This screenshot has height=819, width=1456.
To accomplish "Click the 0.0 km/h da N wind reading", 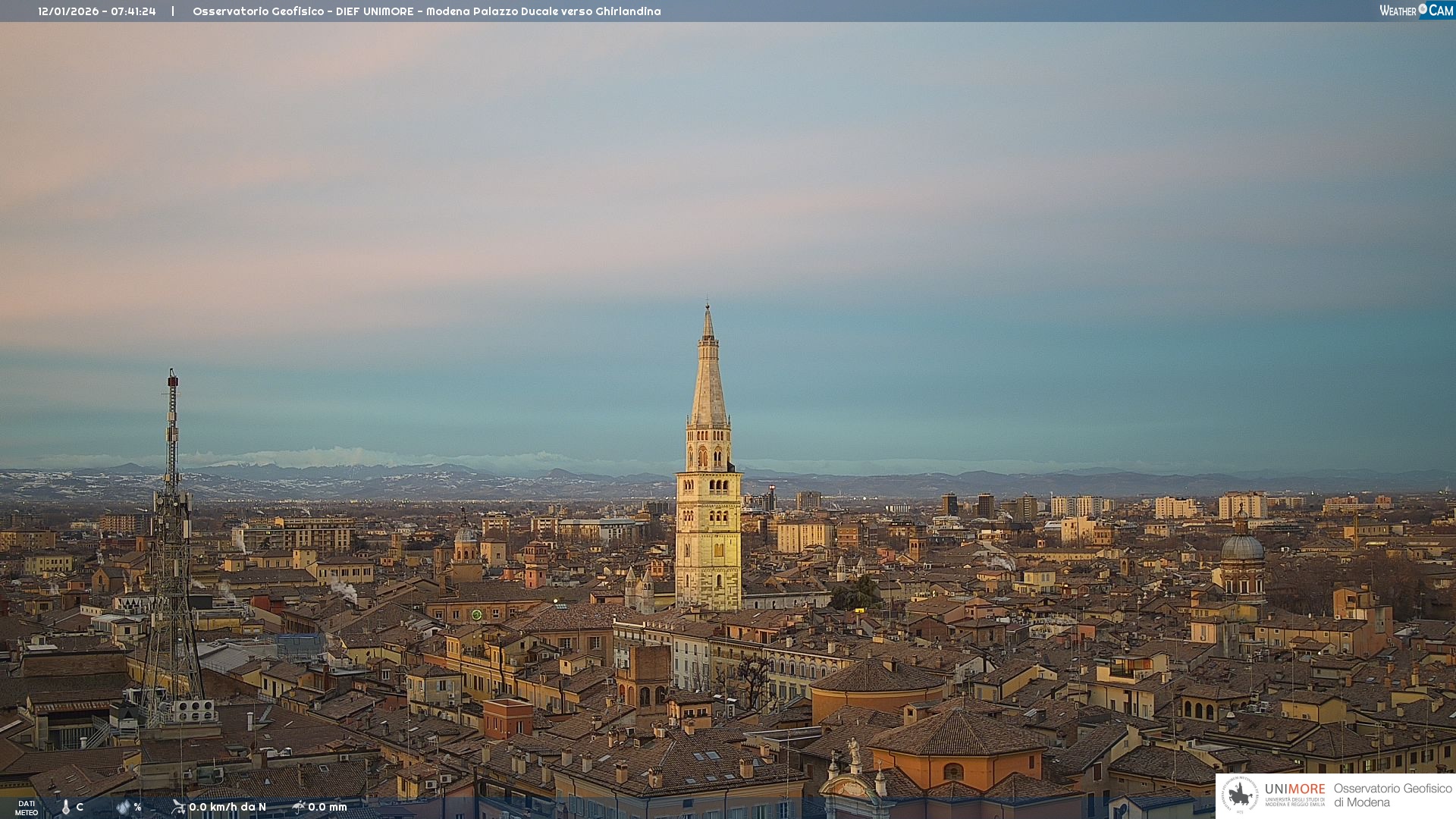I will [227, 807].
